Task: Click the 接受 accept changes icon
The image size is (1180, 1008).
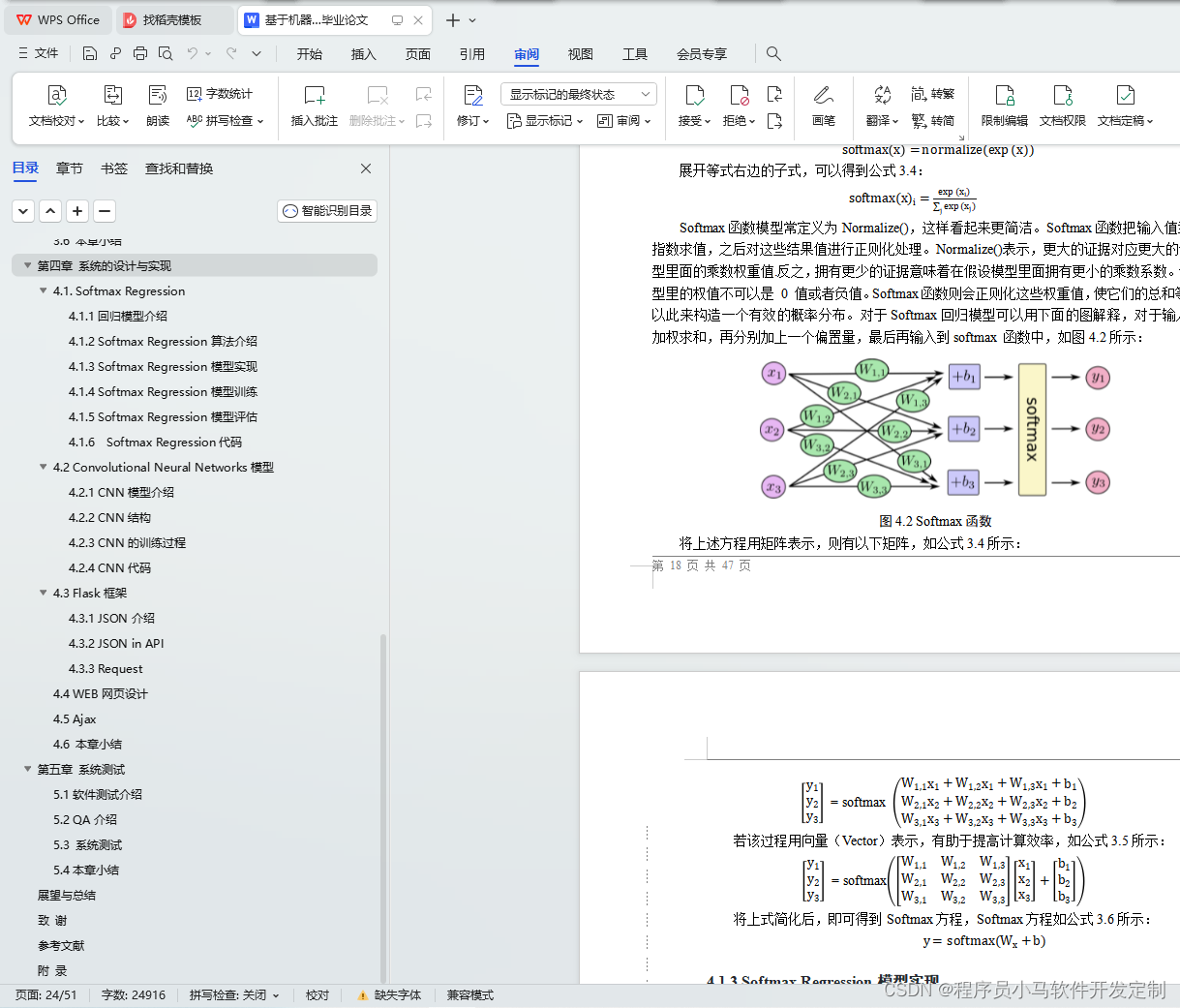Action: [x=694, y=95]
